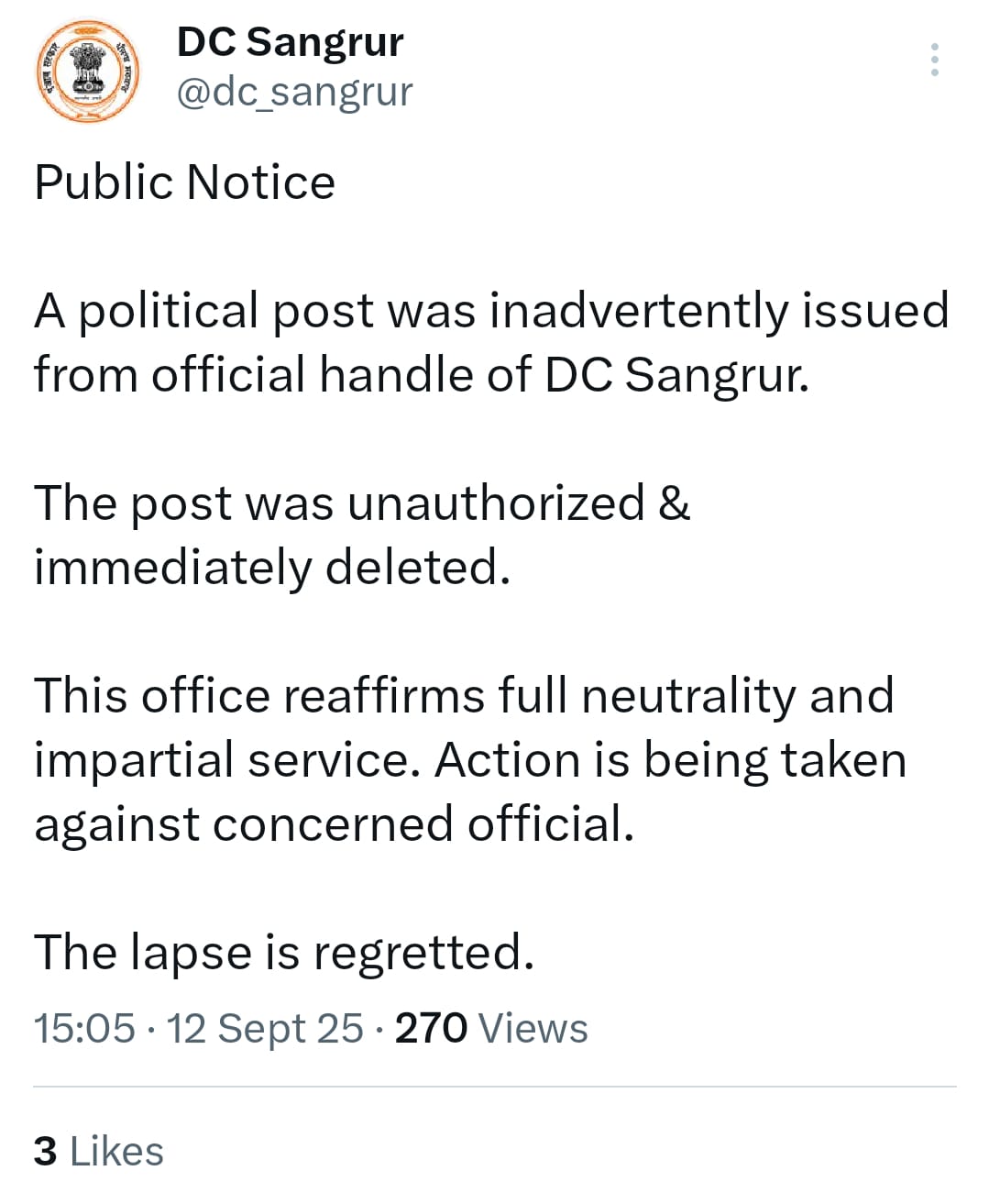The image size is (989, 1204).
Task: Tap the 'impartial service. Action is being taken' line
Action: 470,760
